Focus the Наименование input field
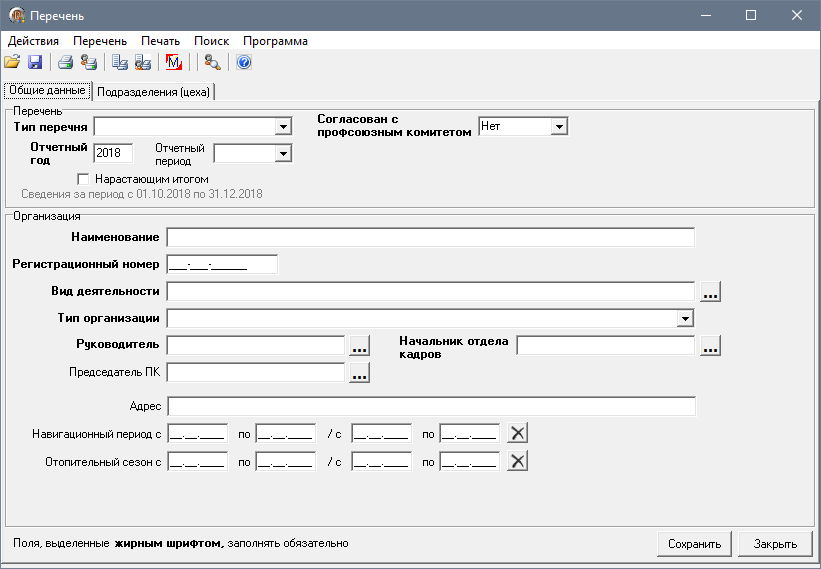Screen dimensions: 821x569 point(430,237)
